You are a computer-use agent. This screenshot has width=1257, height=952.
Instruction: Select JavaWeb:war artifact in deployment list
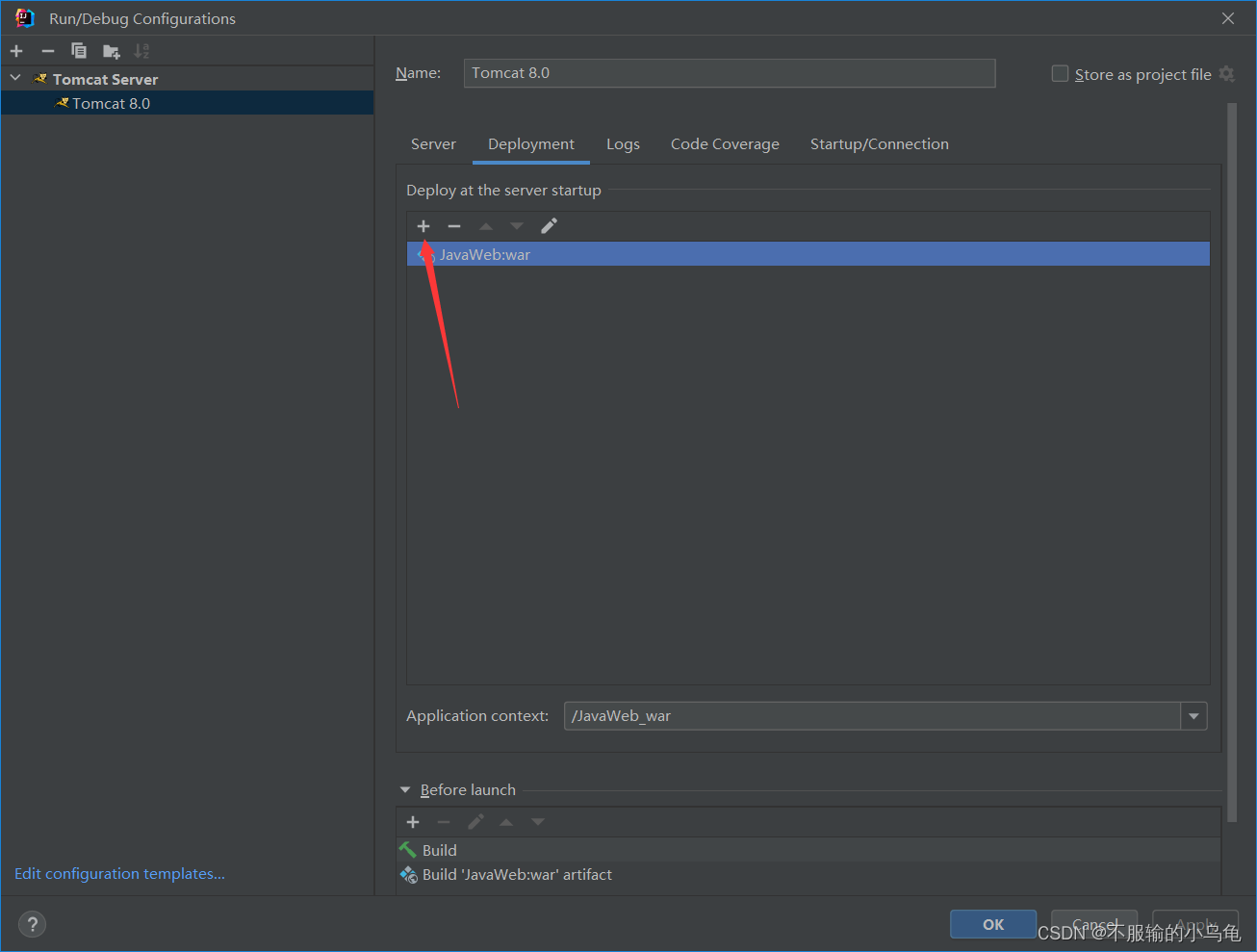(808, 254)
